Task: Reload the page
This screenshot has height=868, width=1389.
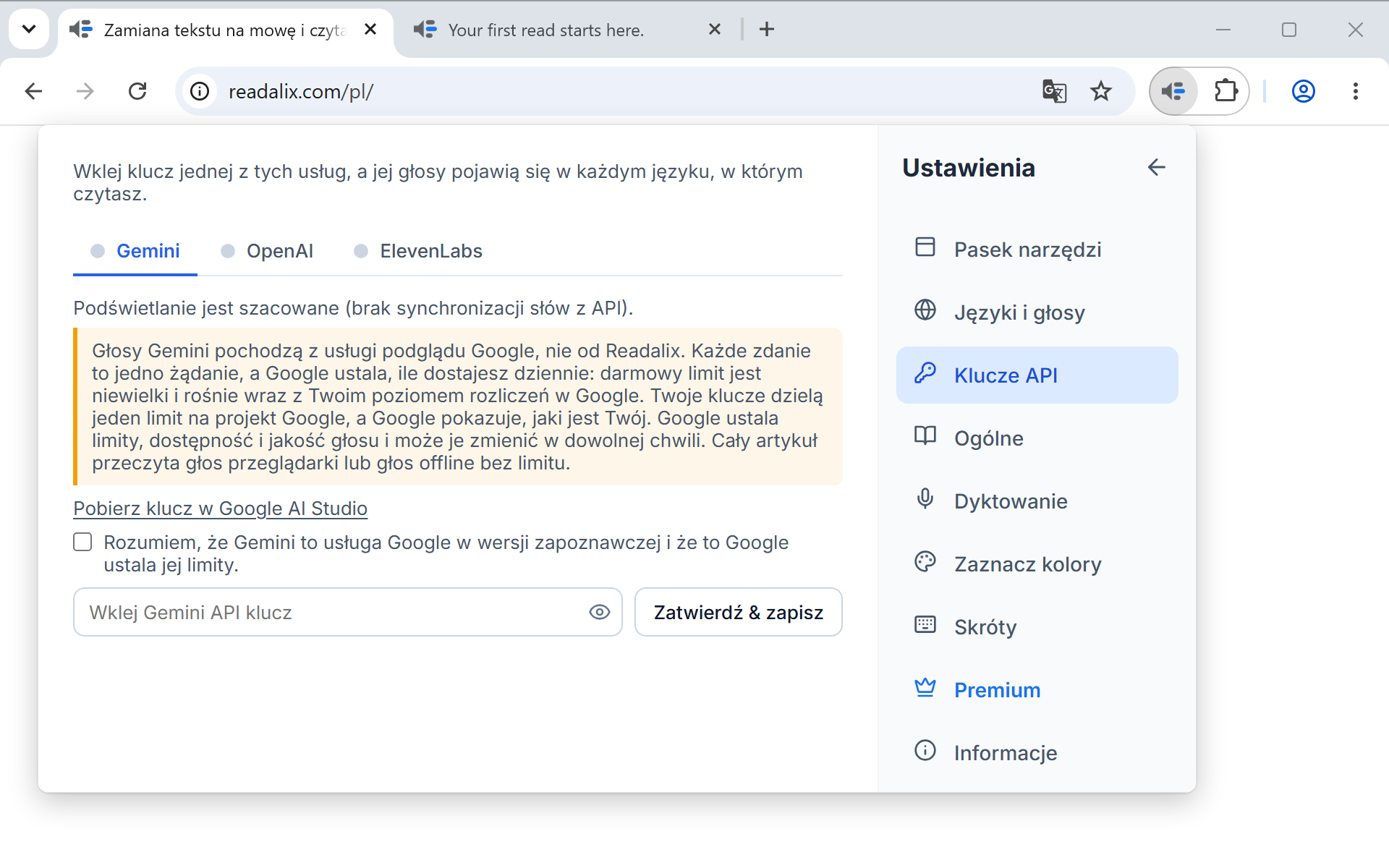Action: click(137, 91)
